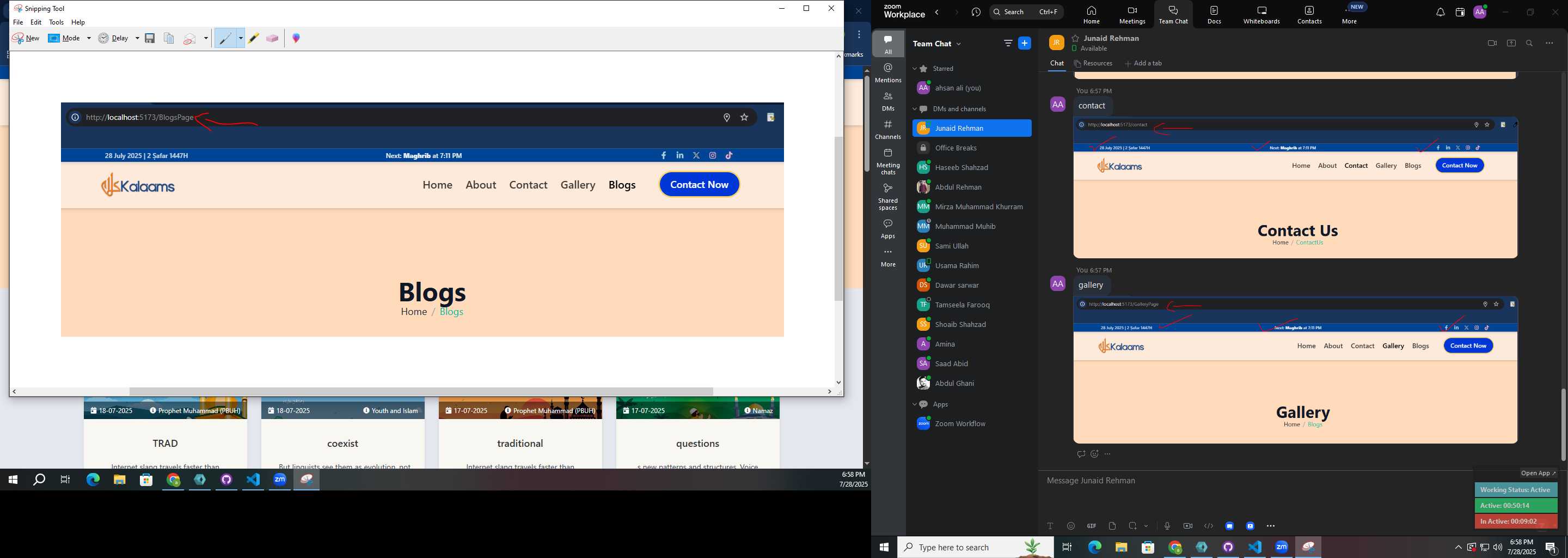The width and height of the screenshot is (1568, 558).
Task: Click the Zoom chat vertical scrollbar
Action: pyautogui.click(x=1563, y=424)
